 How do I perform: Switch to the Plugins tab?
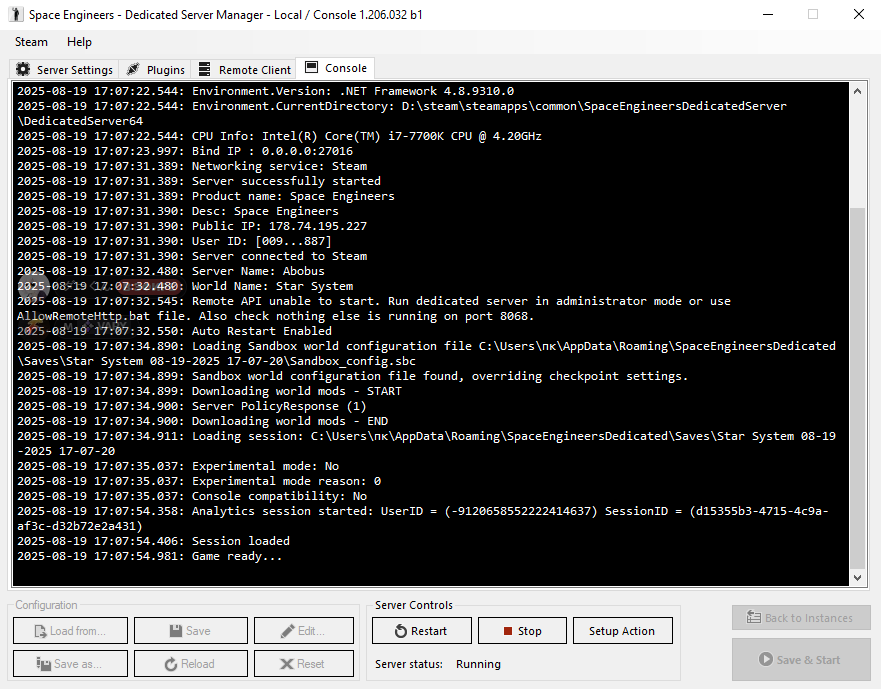coord(156,70)
